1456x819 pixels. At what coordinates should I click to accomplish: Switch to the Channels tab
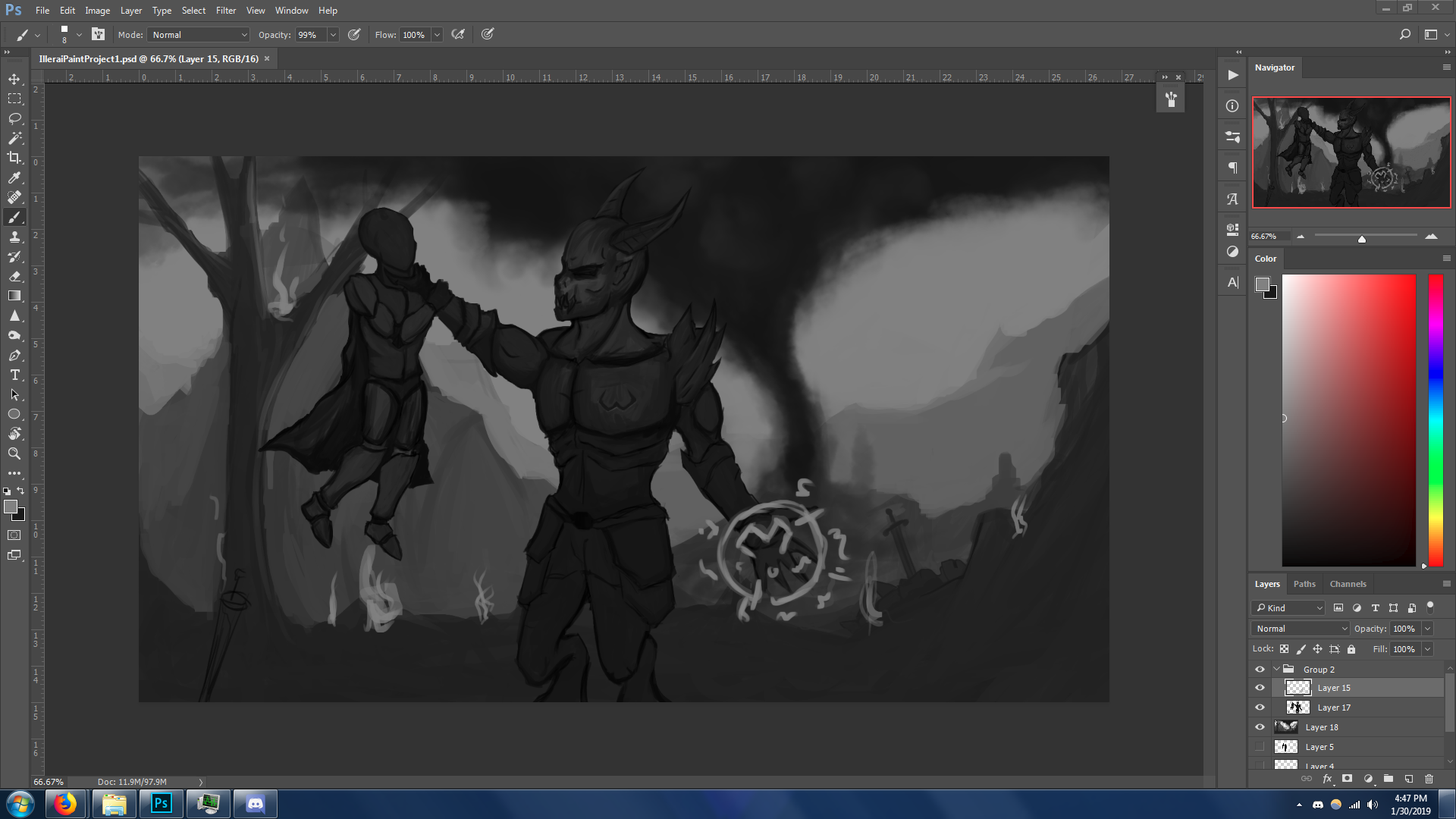[x=1348, y=584]
